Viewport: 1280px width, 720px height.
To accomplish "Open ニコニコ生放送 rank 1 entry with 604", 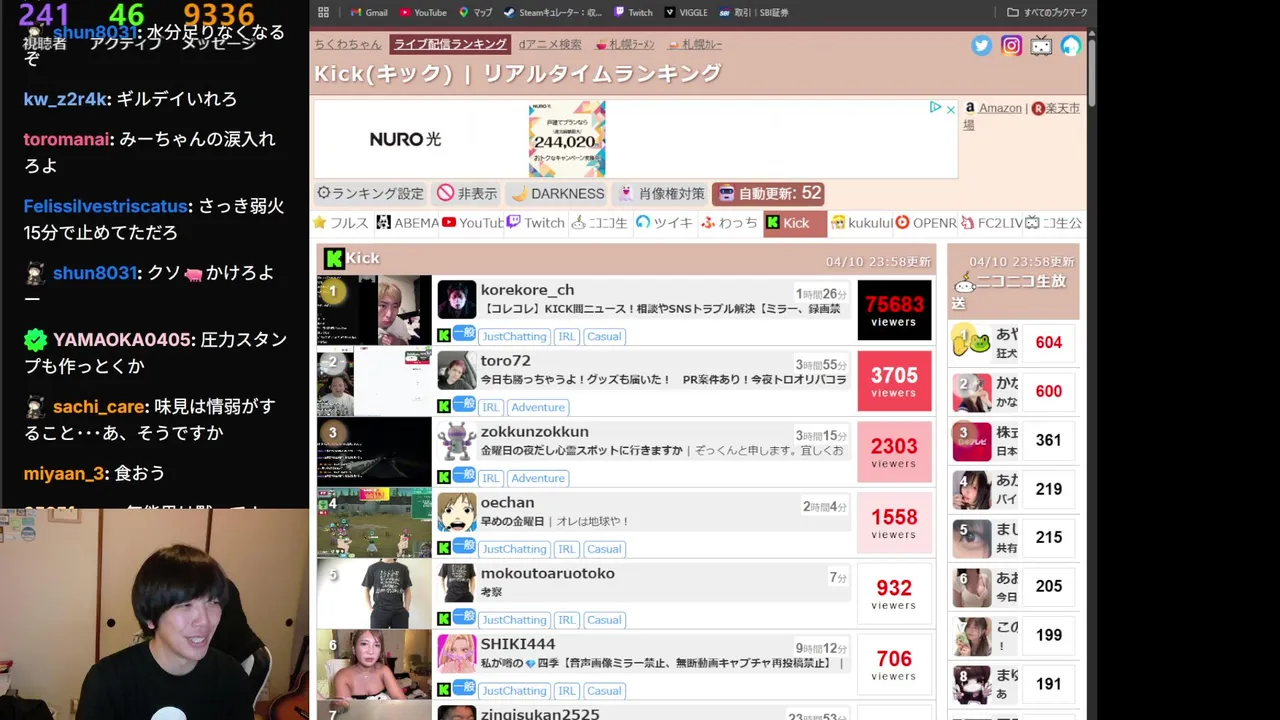I will pyautogui.click(x=1012, y=343).
